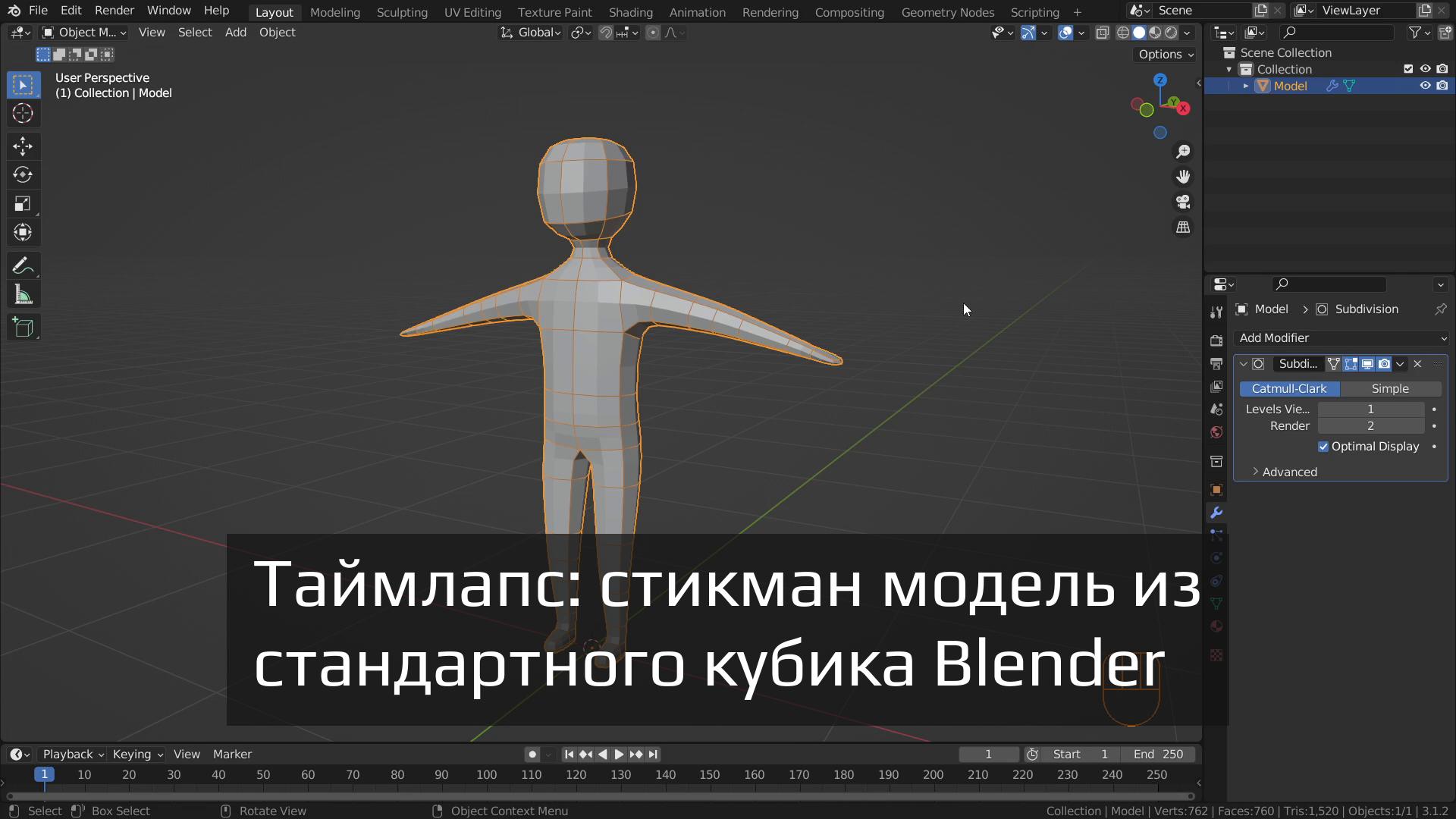
Task: Click the snapping magnet icon in header
Action: click(x=606, y=33)
